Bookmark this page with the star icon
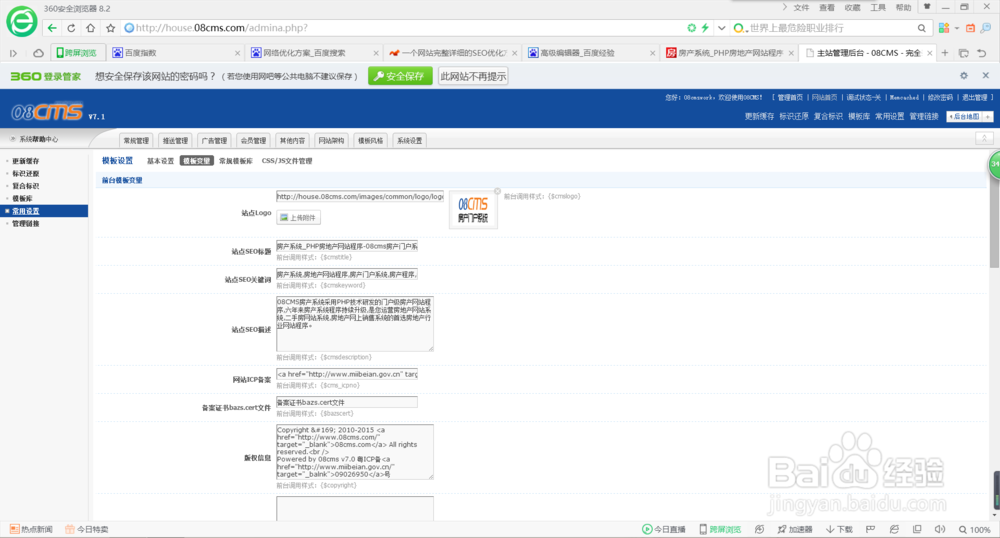 click(x=110, y=28)
